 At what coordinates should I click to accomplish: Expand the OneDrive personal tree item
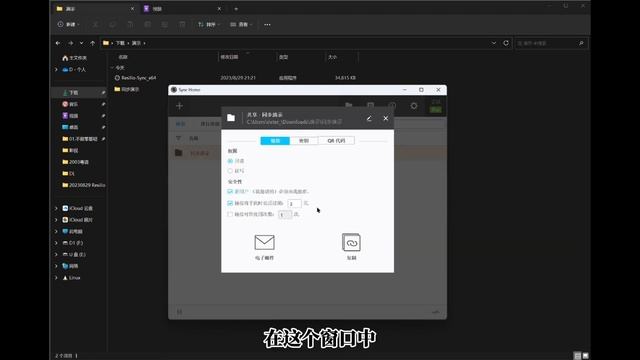pyautogui.click(x=56, y=69)
